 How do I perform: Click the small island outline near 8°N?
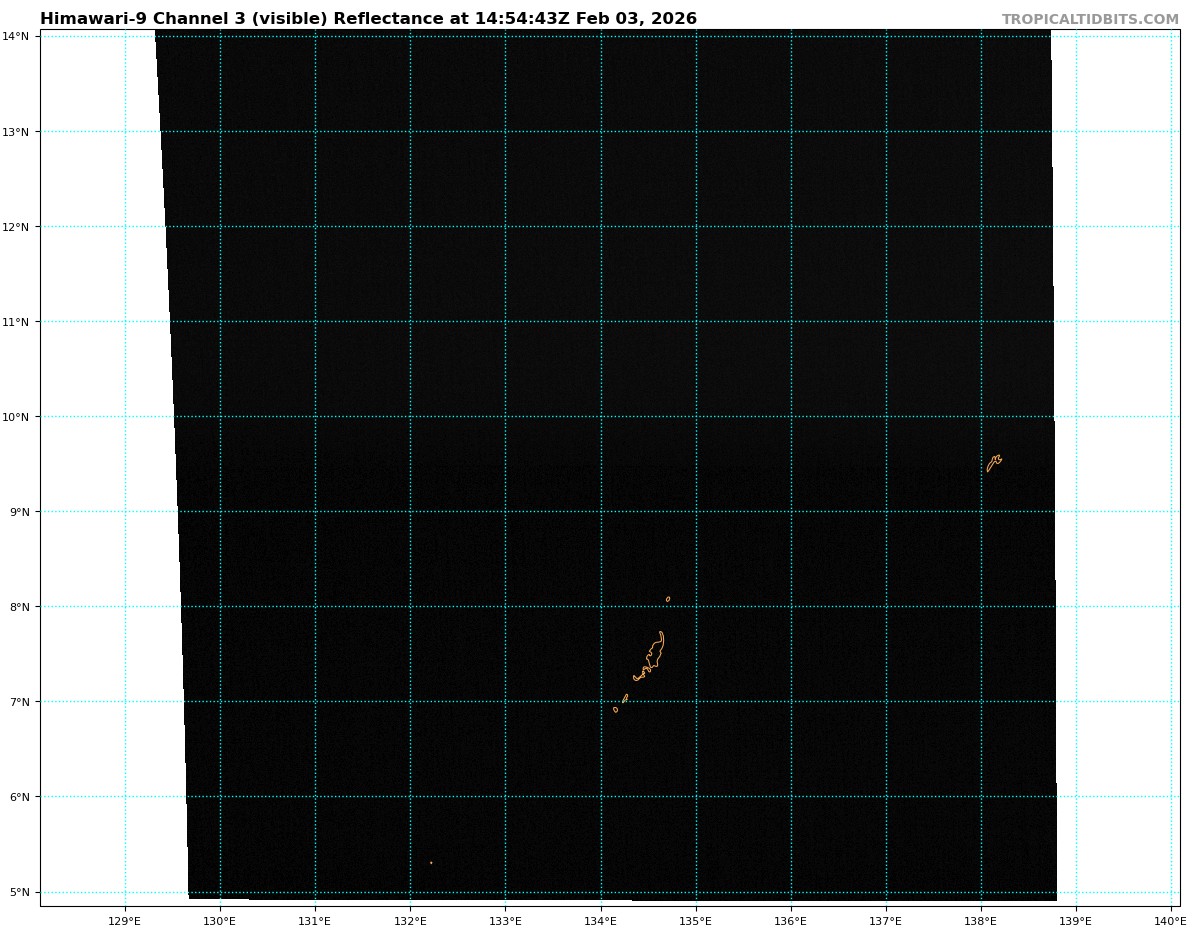668,599
